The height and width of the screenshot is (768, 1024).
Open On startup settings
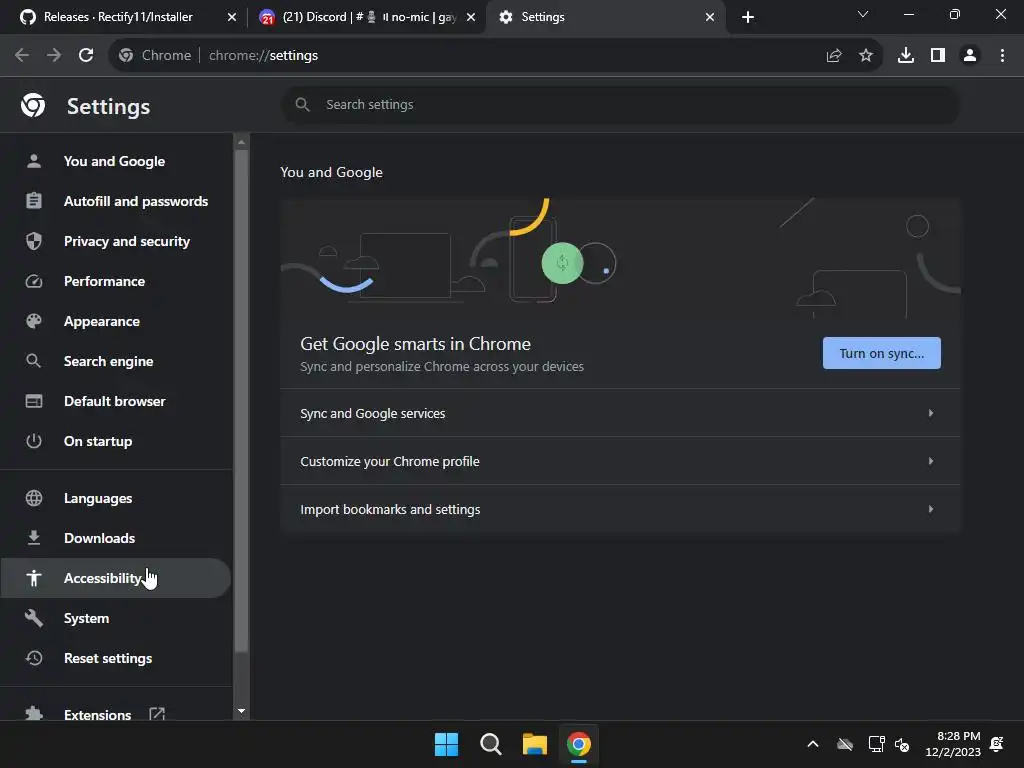[x=115, y=441]
